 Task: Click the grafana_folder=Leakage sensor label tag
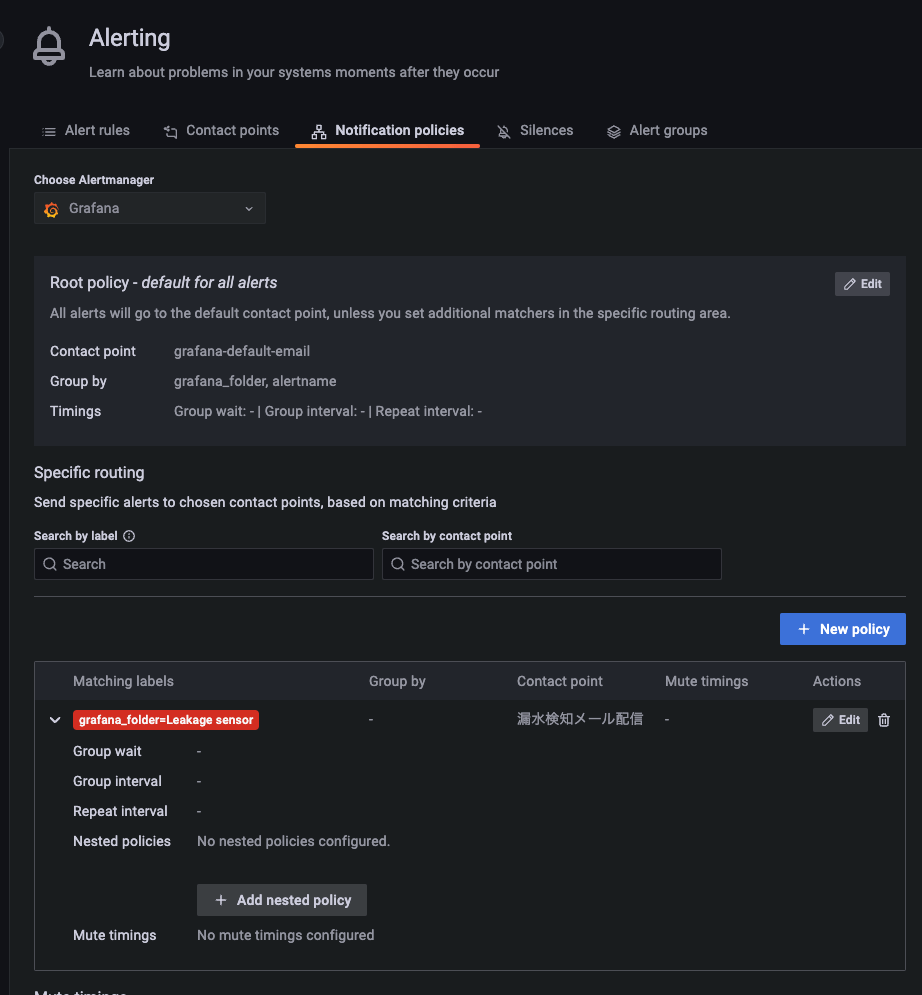(166, 720)
